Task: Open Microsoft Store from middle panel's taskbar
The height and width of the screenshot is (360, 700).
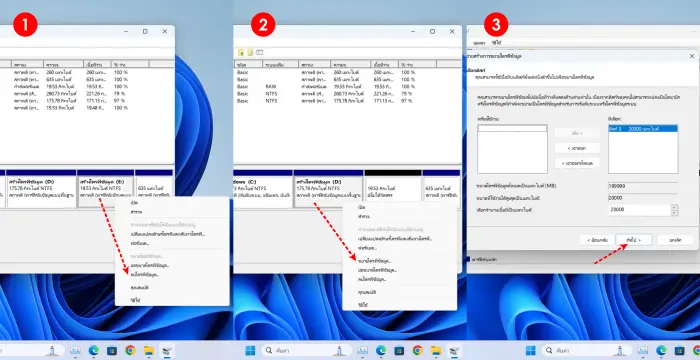Action: 399,351
